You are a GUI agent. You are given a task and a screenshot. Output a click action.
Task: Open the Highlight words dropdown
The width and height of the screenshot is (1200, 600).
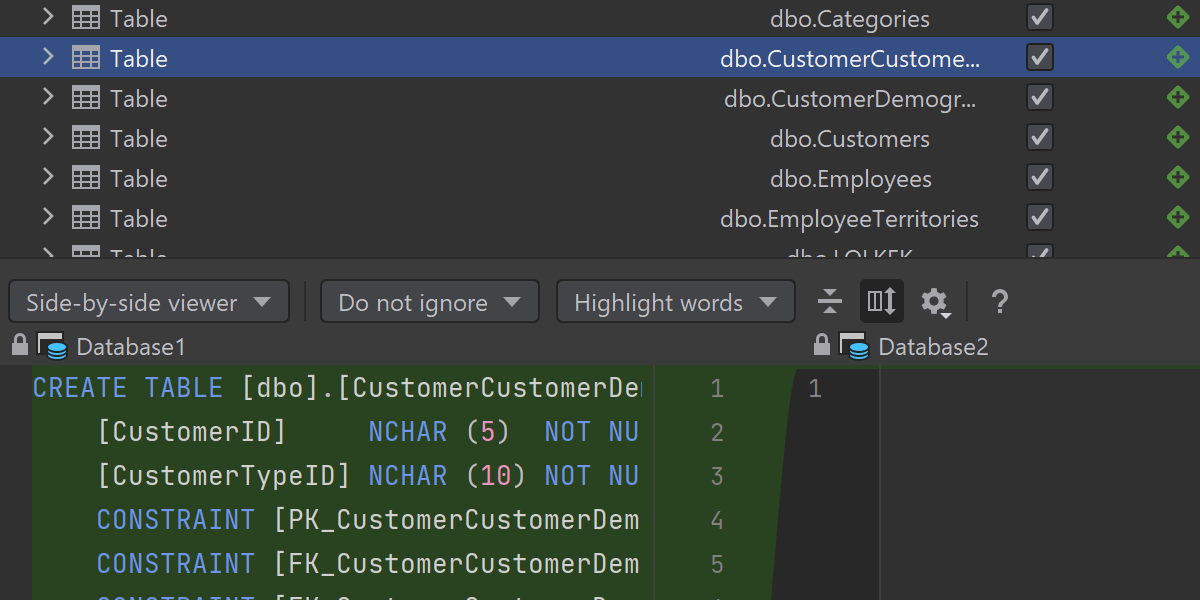point(675,302)
